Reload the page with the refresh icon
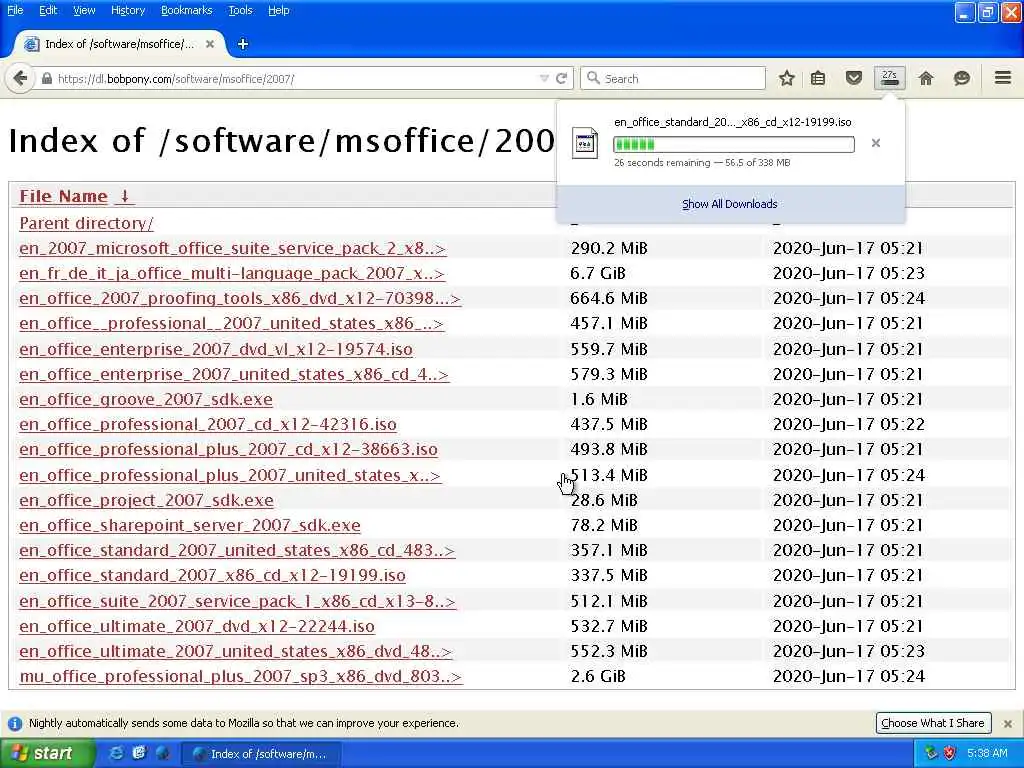The image size is (1024, 768). click(561, 78)
